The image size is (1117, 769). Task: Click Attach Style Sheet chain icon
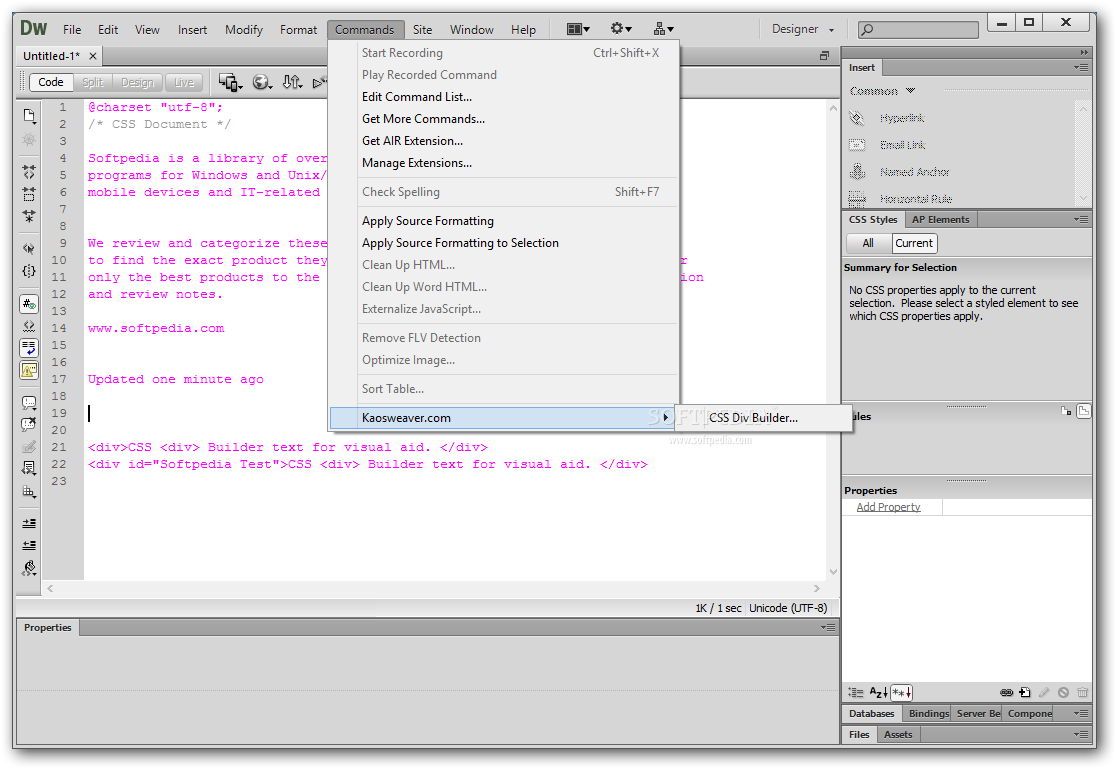point(1007,692)
